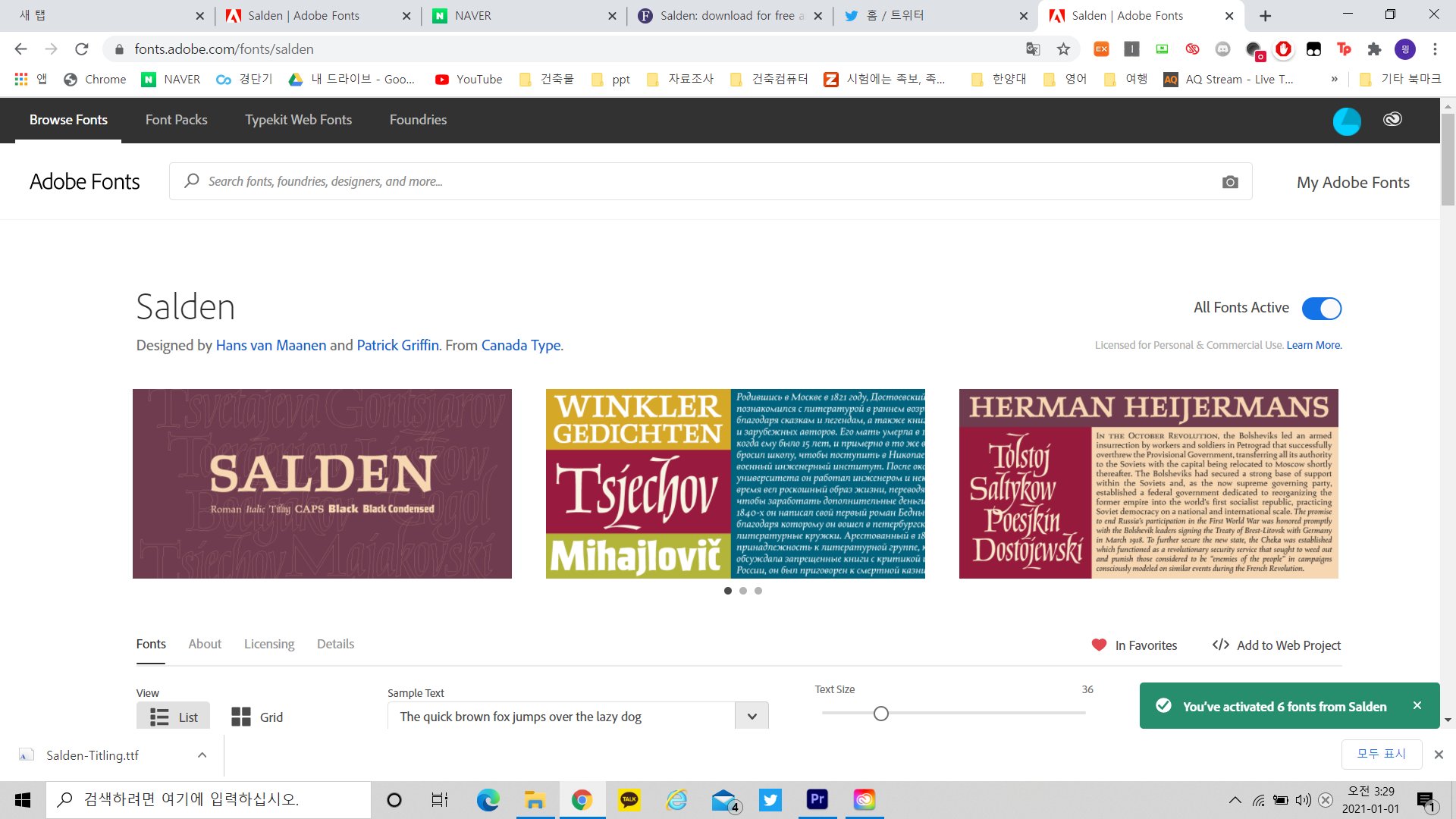1456x819 pixels.
Task: Select the Add to Web Project code icon
Action: click(1221, 645)
